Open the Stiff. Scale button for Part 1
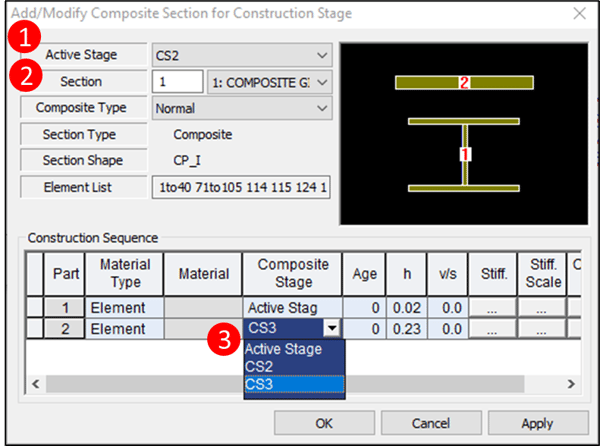 click(x=541, y=308)
